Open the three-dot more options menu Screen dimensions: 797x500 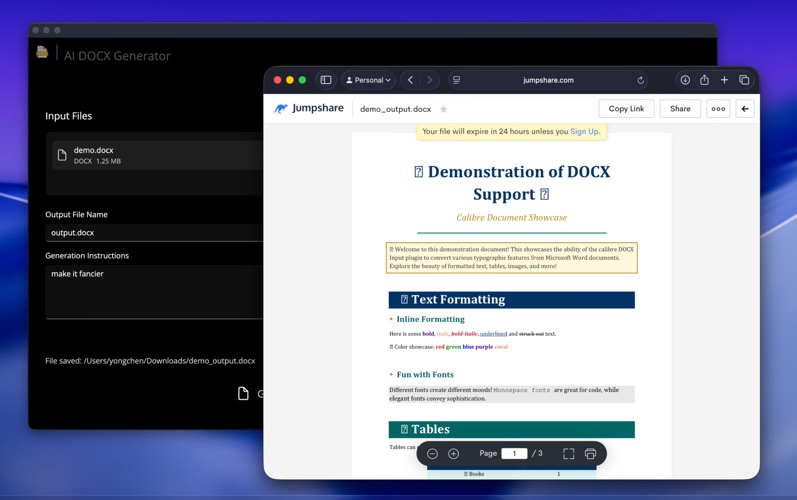click(718, 109)
